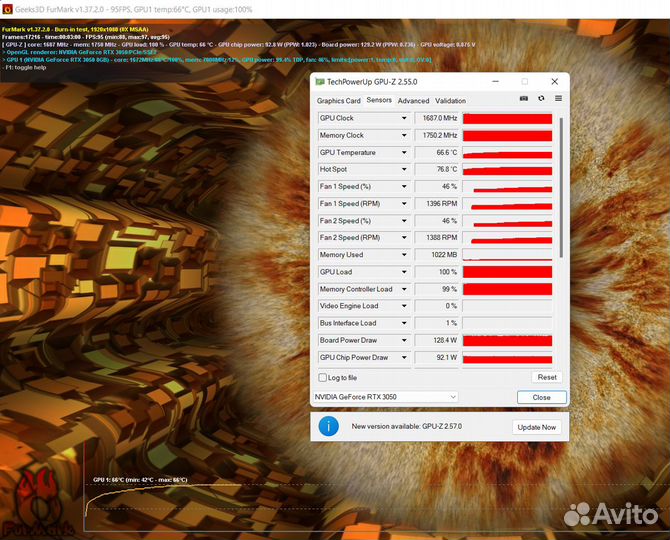Open the GPU-Z hamburger menu icon
The image size is (670, 540).
(x=558, y=98)
